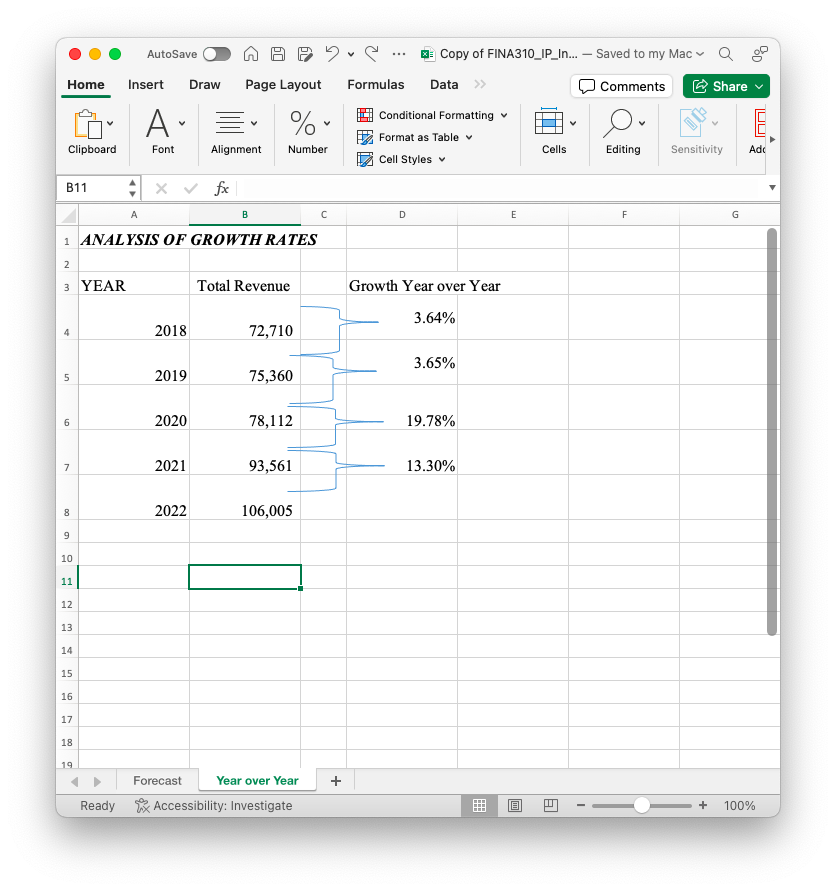Select the Year over Year sheet tab
This screenshot has height=891, width=836.
[257, 781]
